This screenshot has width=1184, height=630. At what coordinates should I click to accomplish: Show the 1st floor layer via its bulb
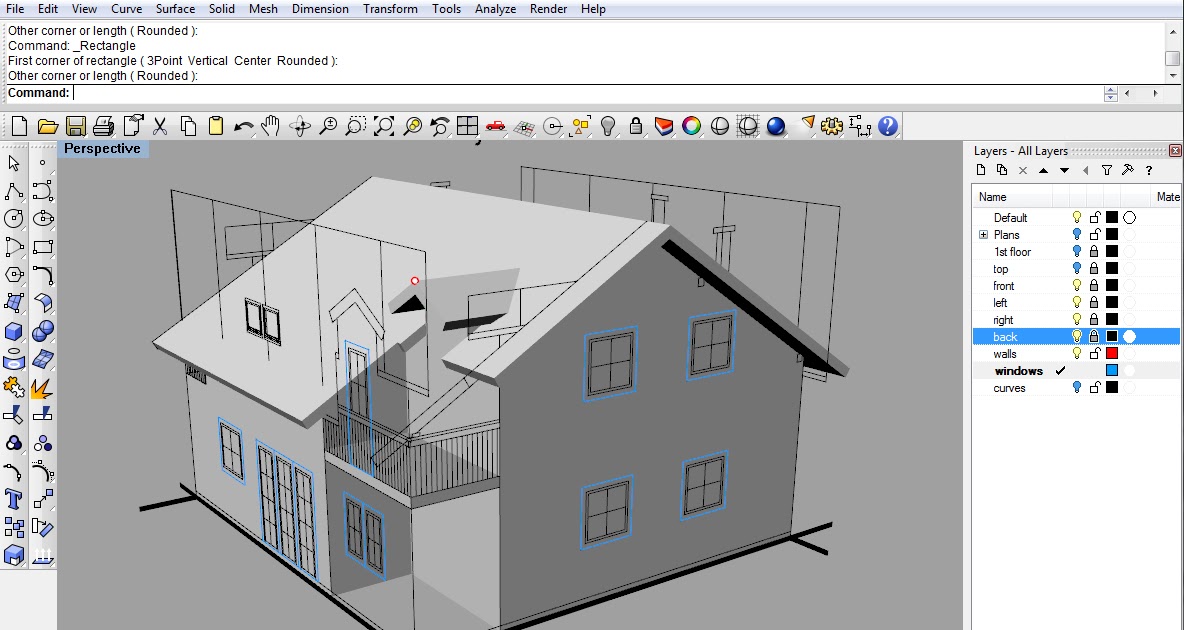[1078, 252]
